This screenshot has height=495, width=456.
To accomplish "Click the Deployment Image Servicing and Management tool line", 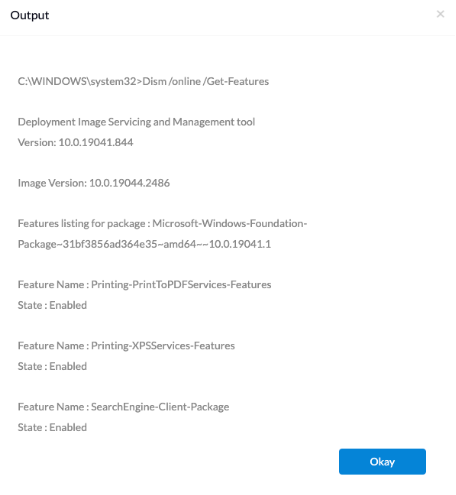I will tap(136, 122).
